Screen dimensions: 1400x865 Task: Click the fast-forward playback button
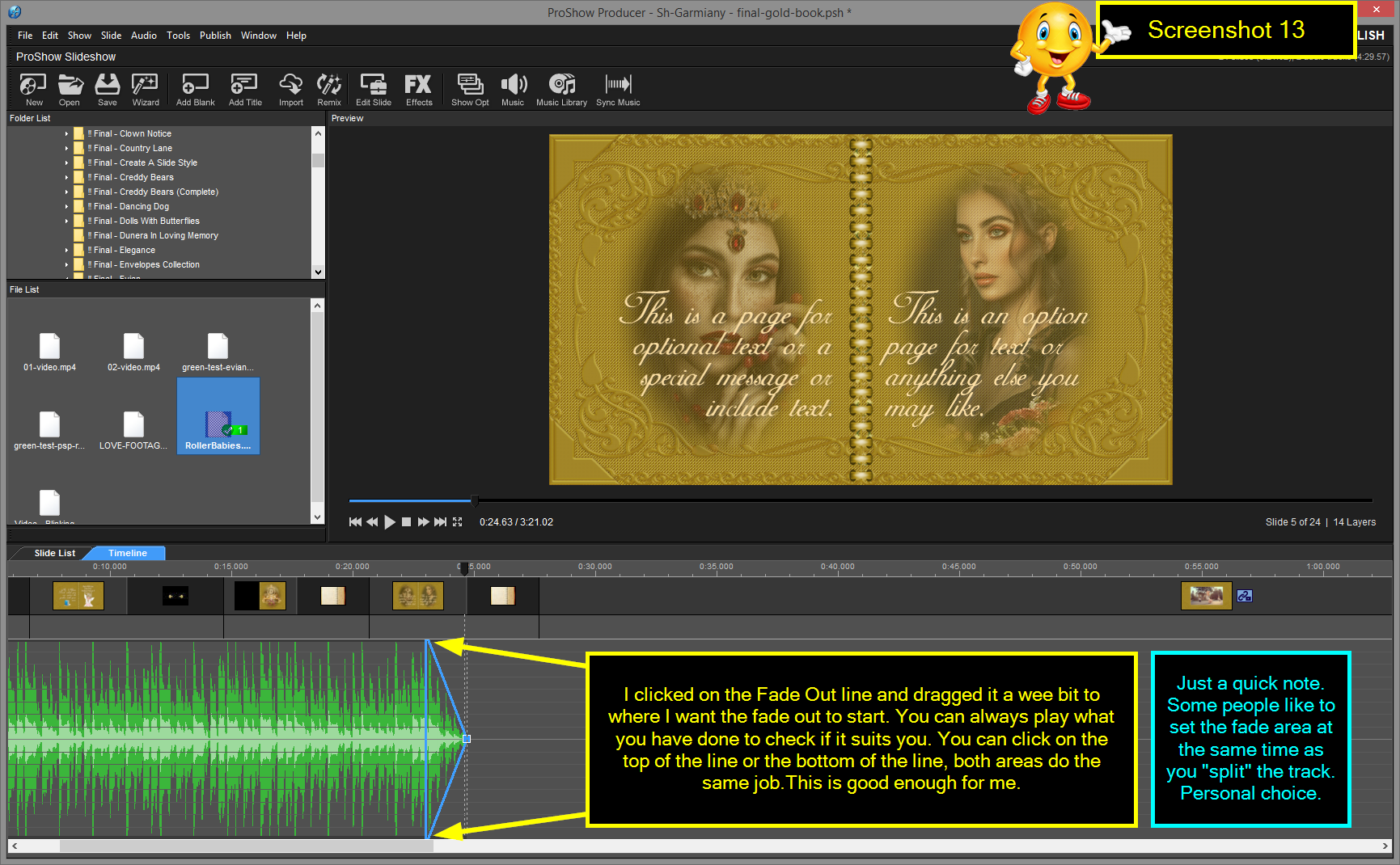(x=423, y=522)
